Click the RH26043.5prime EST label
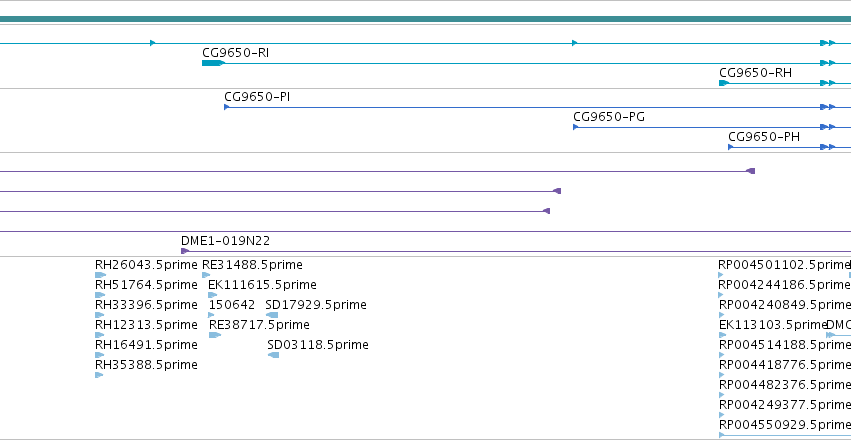Viewport: 851px width, 440px height. click(146, 265)
